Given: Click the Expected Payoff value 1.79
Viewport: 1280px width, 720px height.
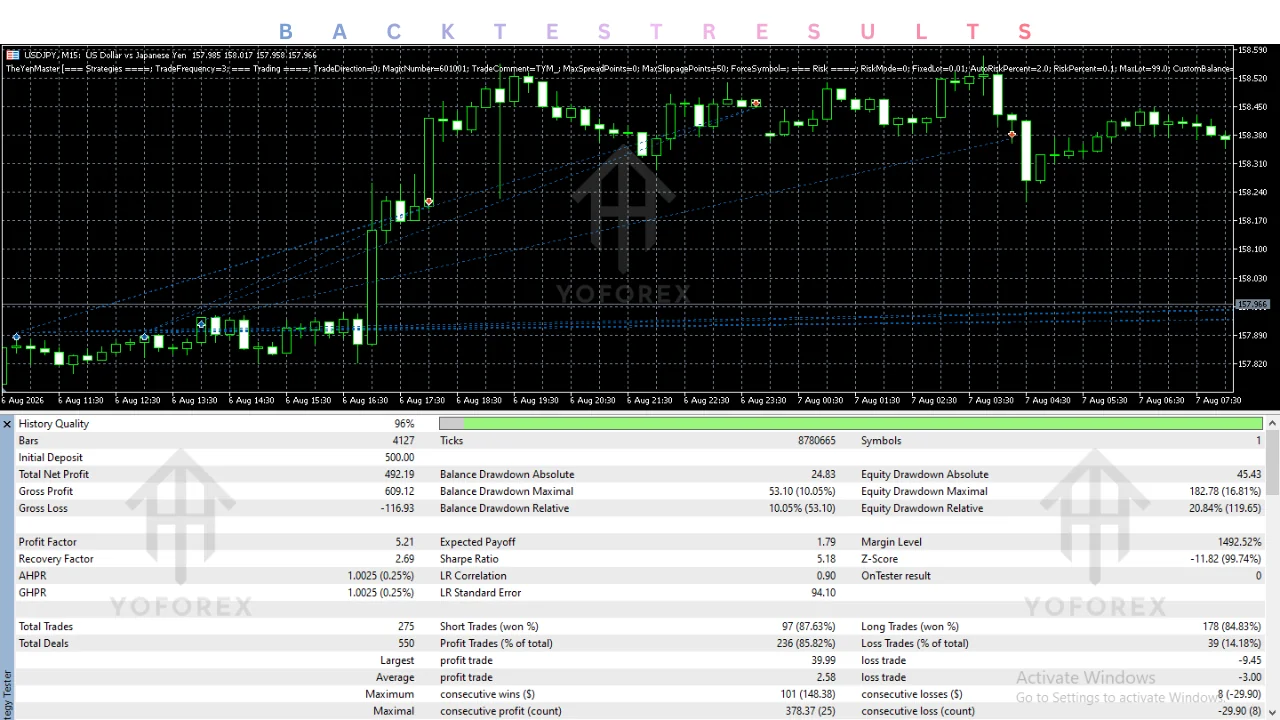Looking at the screenshot, I should 826,542.
